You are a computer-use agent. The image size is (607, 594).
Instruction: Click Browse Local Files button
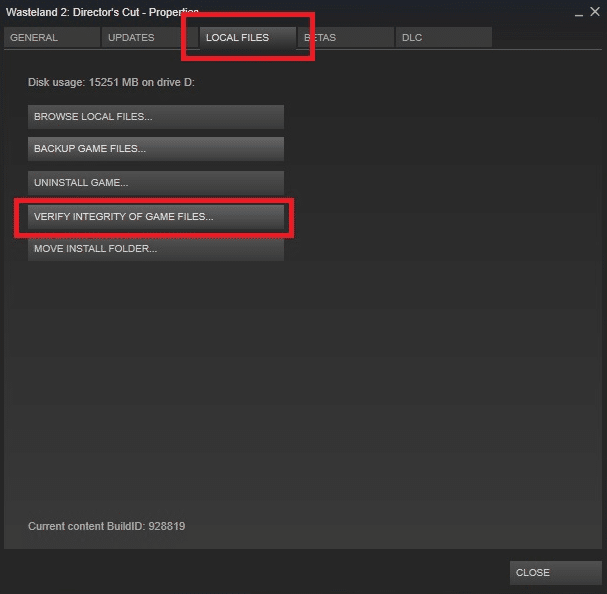tap(156, 117)
